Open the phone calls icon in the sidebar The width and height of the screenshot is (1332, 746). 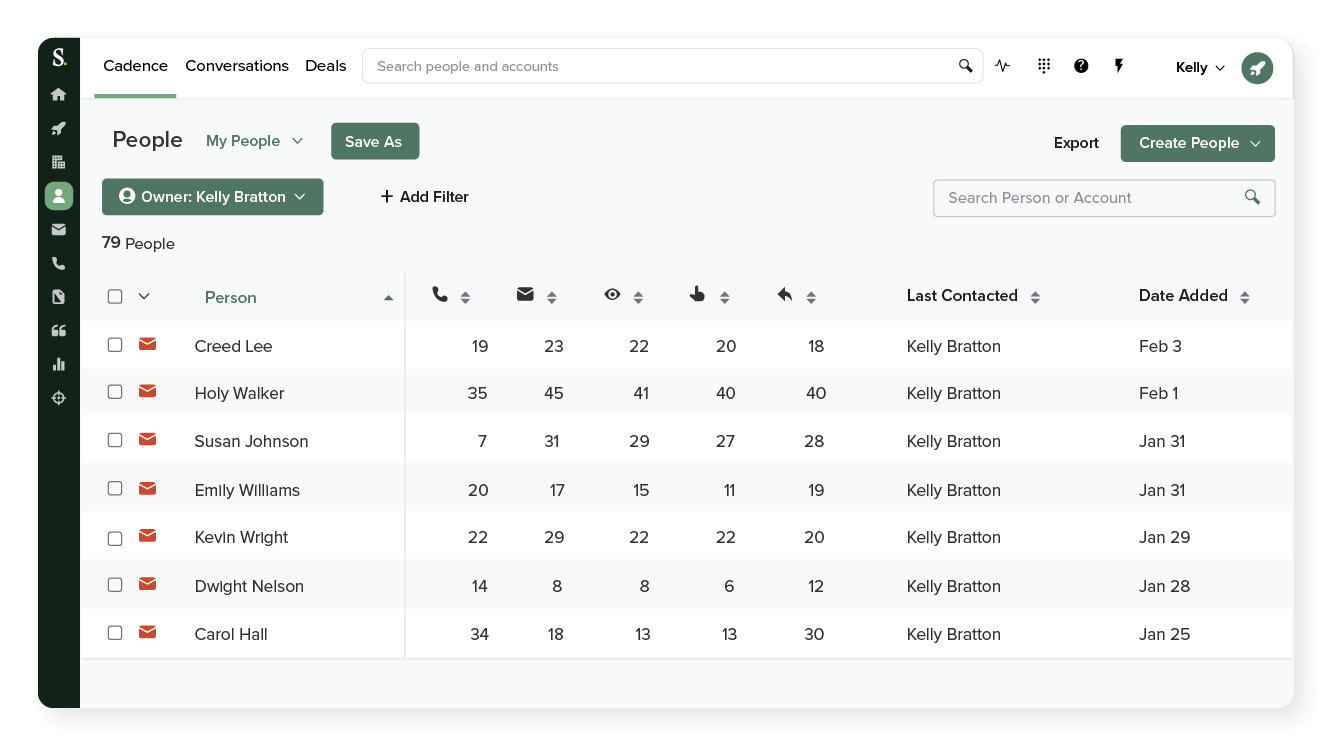click(58, 263)
